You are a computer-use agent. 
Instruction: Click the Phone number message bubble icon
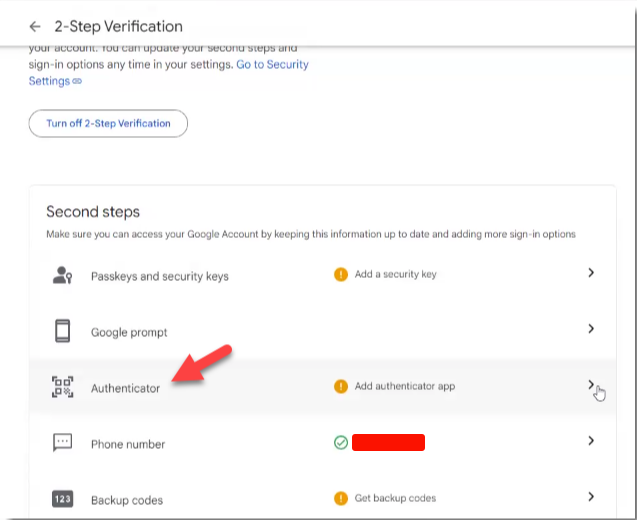pos(63,442)
